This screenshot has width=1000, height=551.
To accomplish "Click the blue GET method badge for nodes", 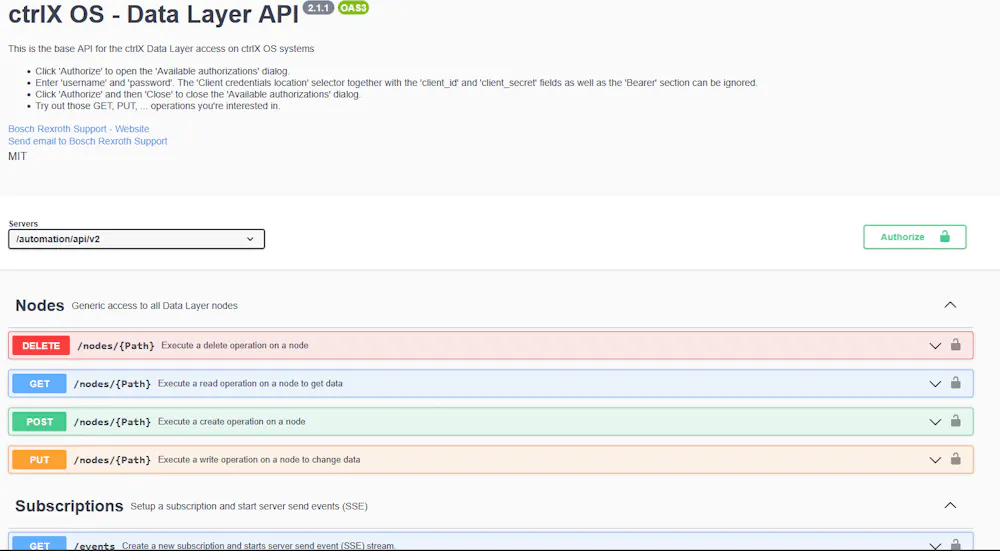I will click(40, 384).
